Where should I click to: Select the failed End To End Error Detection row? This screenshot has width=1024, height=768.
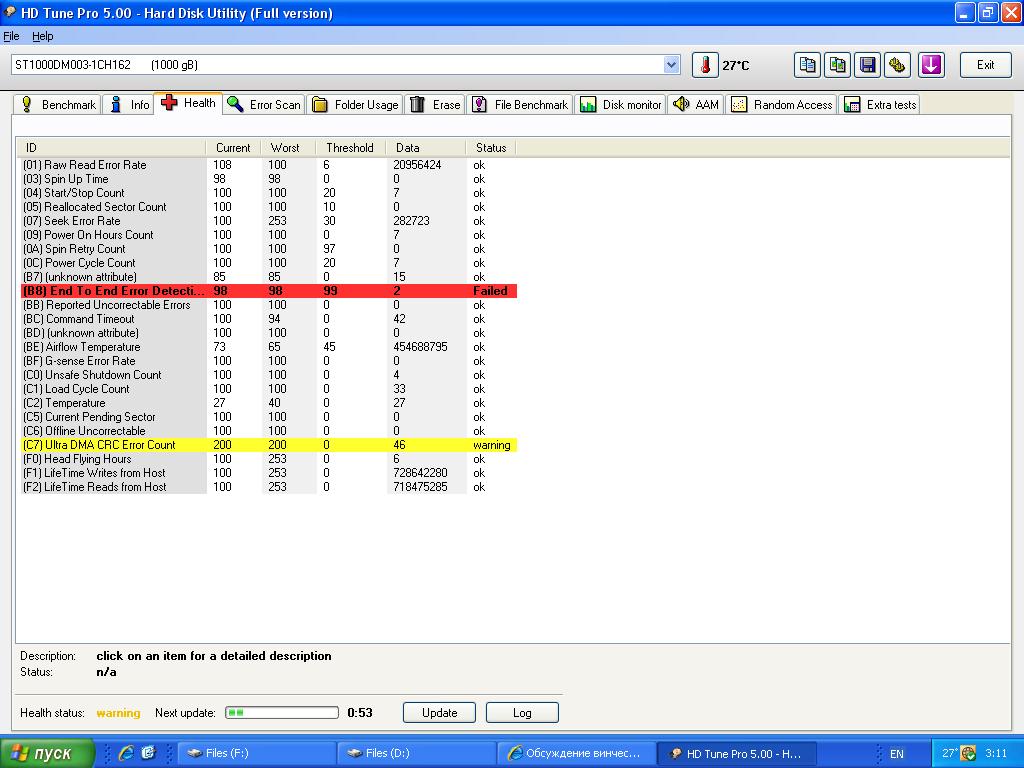point(268,291)
